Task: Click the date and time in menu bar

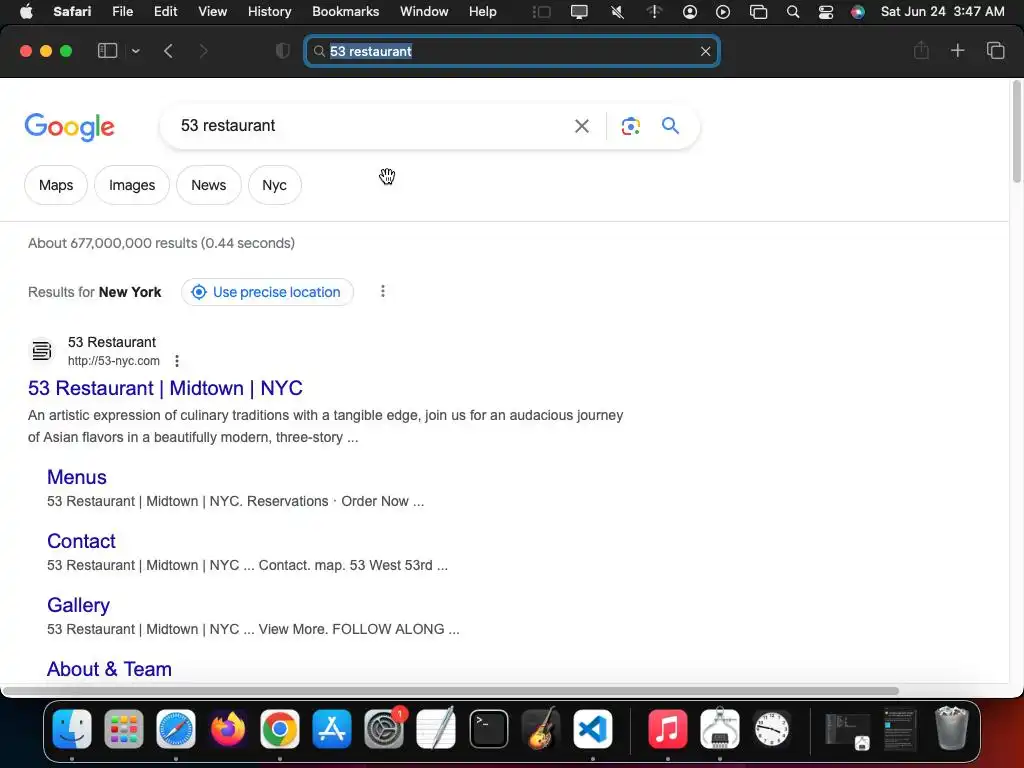Action: pos(942,12)
